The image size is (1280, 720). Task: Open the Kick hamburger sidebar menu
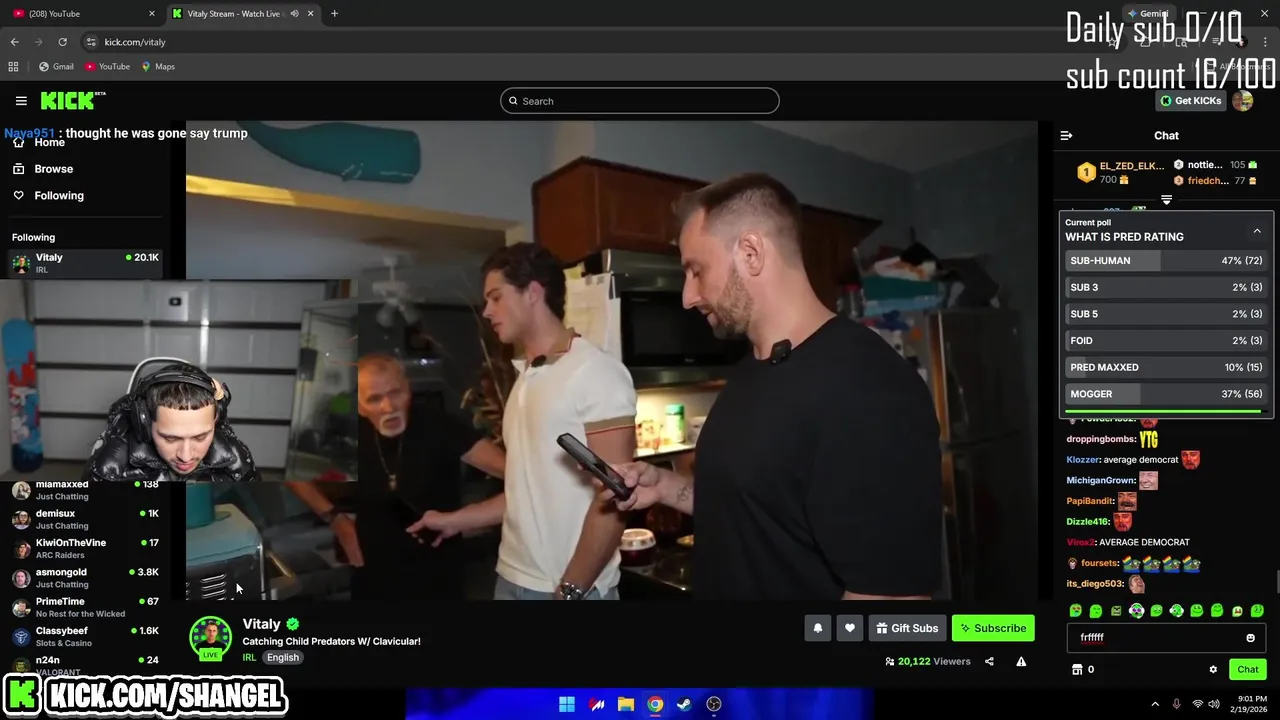click(21, 101)
